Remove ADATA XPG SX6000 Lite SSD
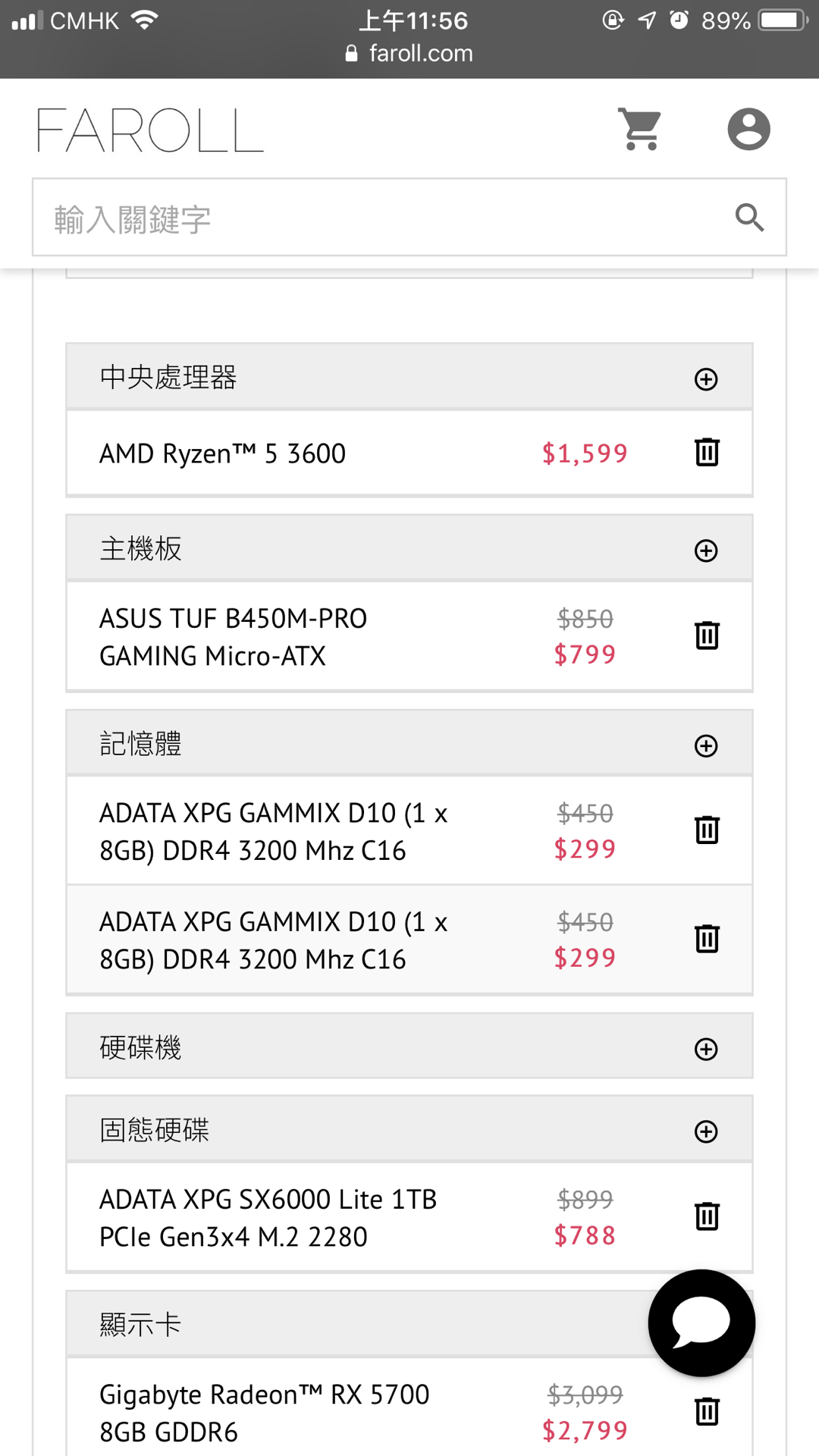 [707, 1216]
